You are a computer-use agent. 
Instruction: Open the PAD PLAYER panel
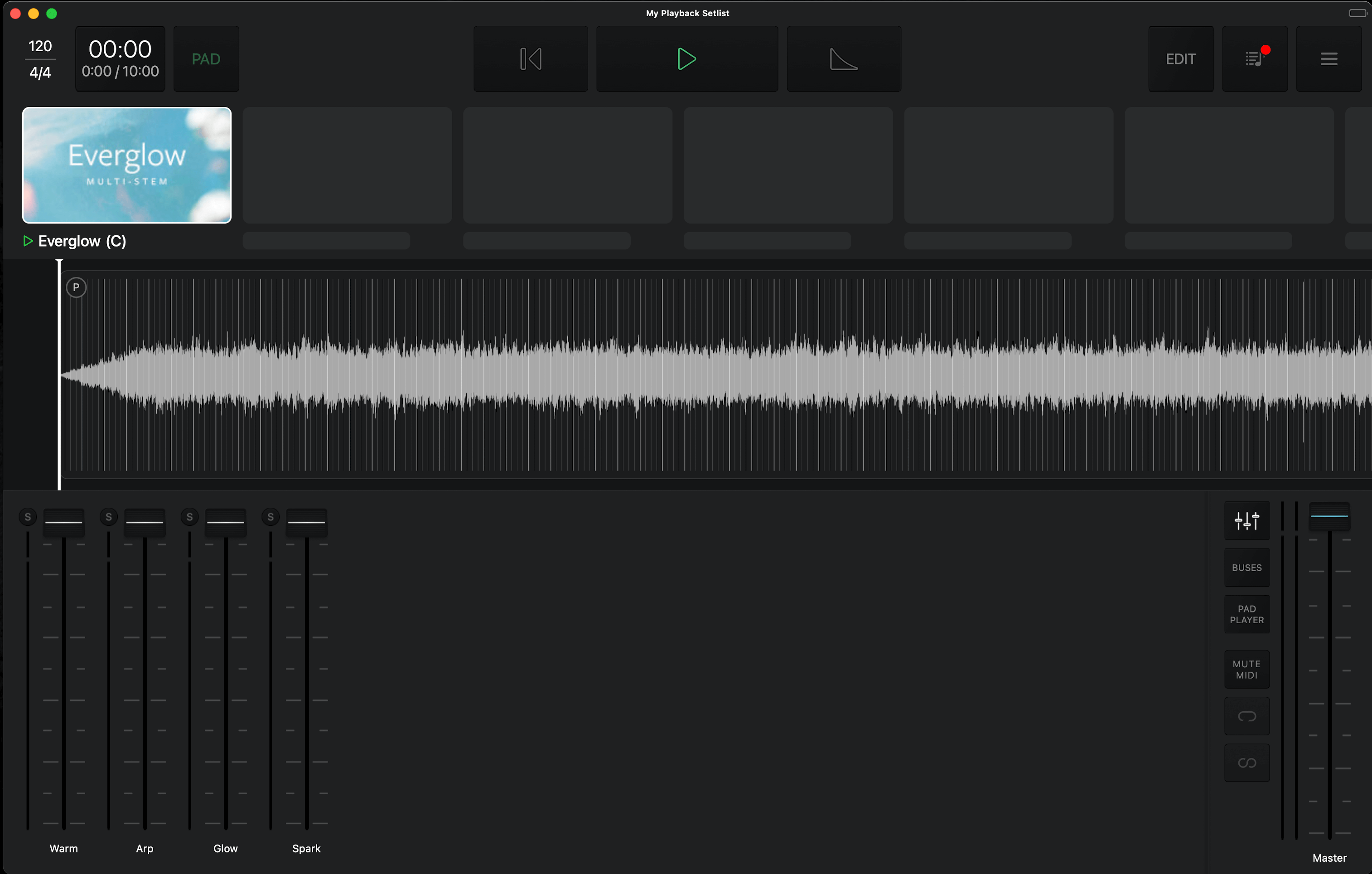pos(1246,614)
